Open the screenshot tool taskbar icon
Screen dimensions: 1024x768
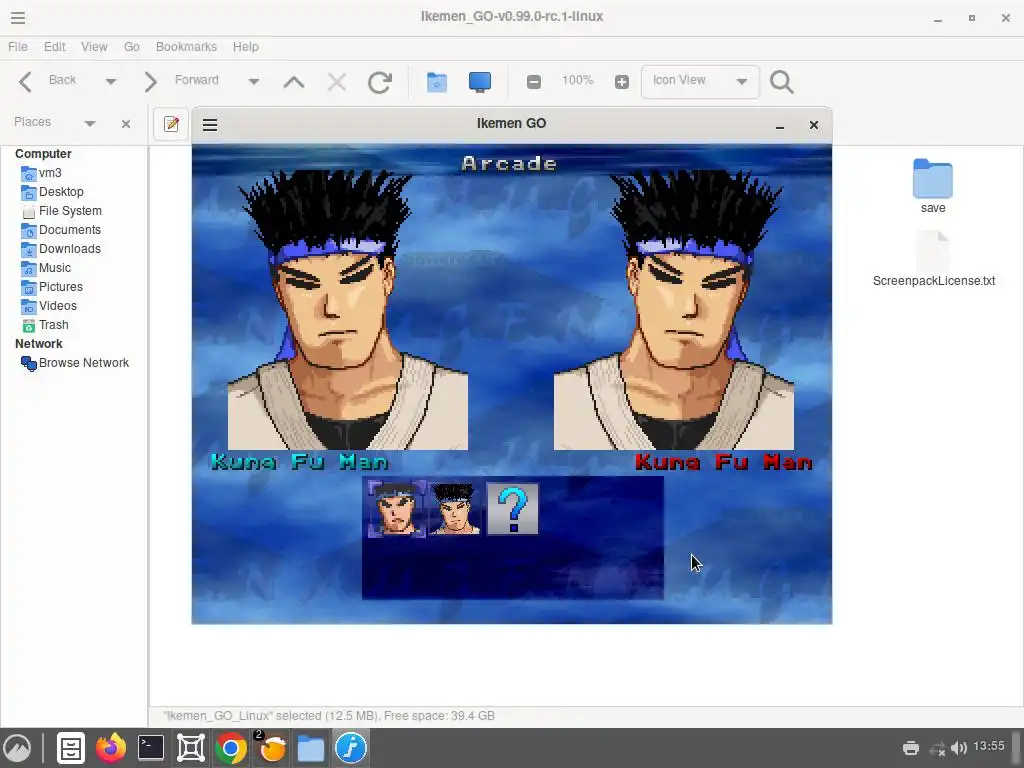pos(191,748)
